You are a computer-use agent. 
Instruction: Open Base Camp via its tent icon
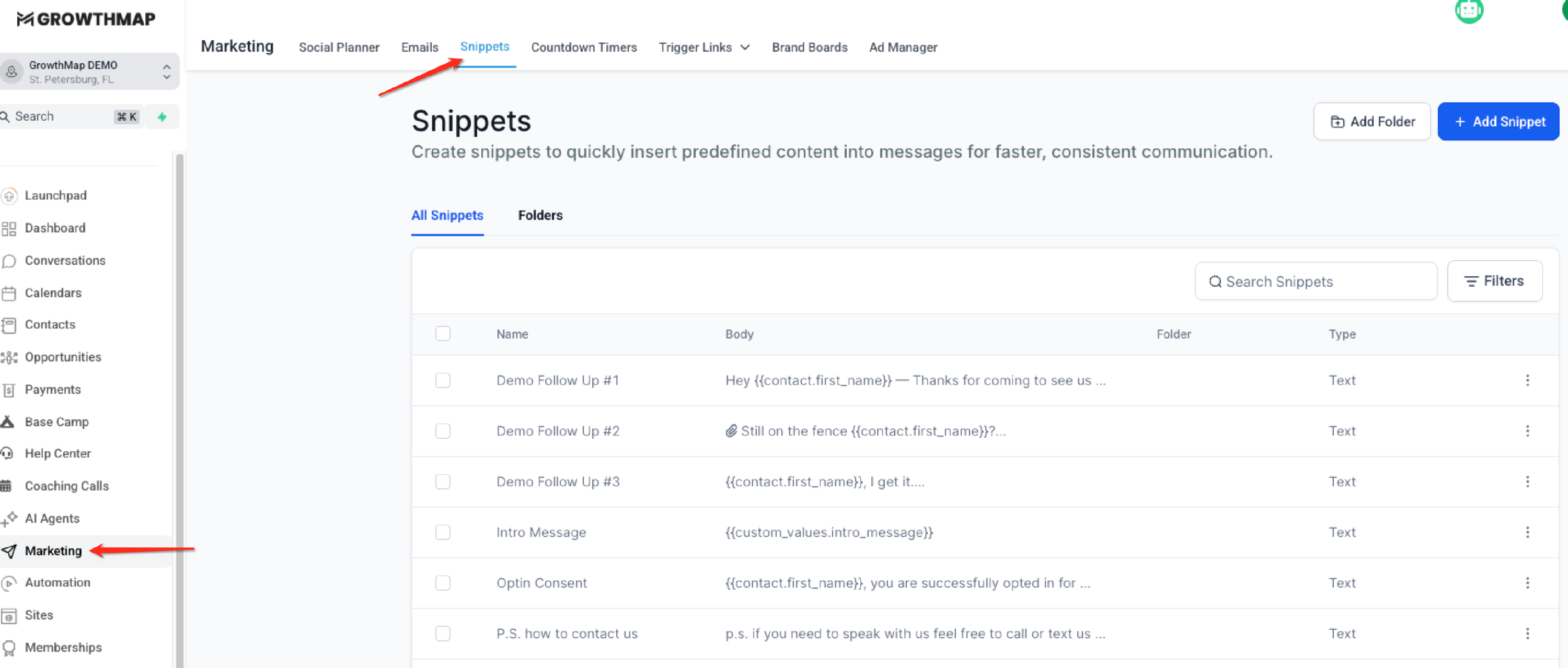coord(7,421)
